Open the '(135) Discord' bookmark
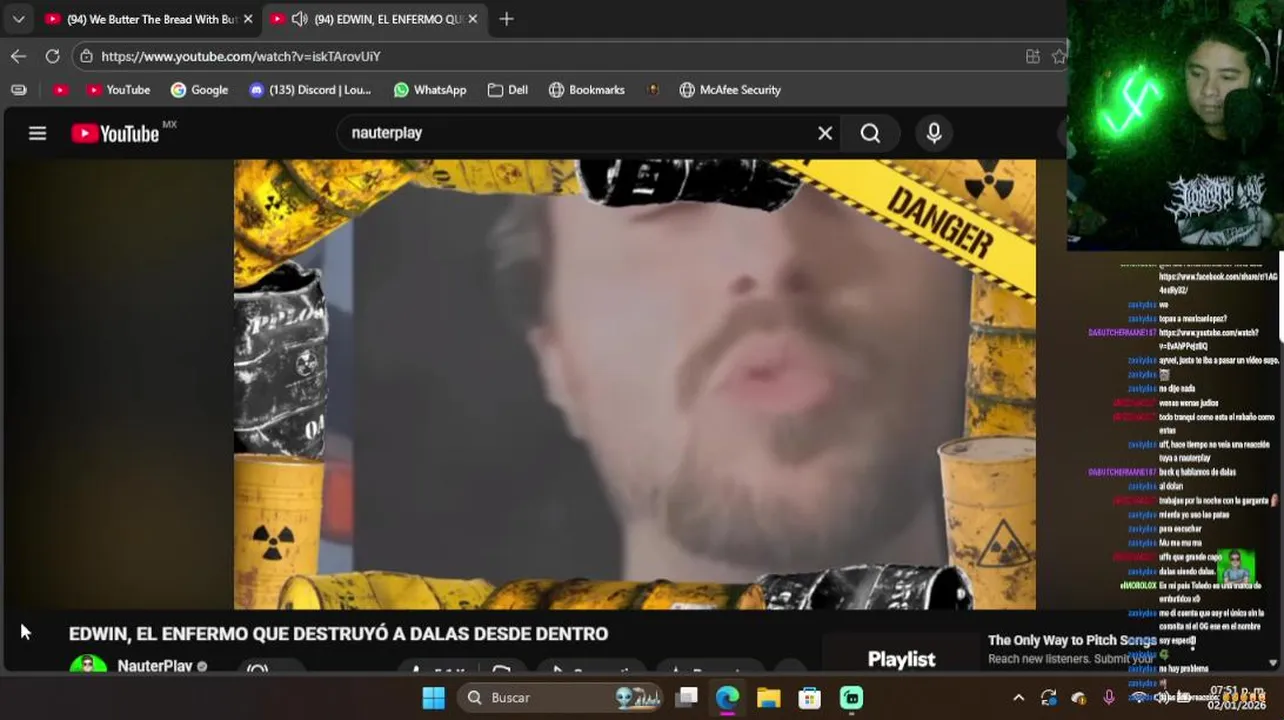The image size is (1284, 720). tap(310, 90)
